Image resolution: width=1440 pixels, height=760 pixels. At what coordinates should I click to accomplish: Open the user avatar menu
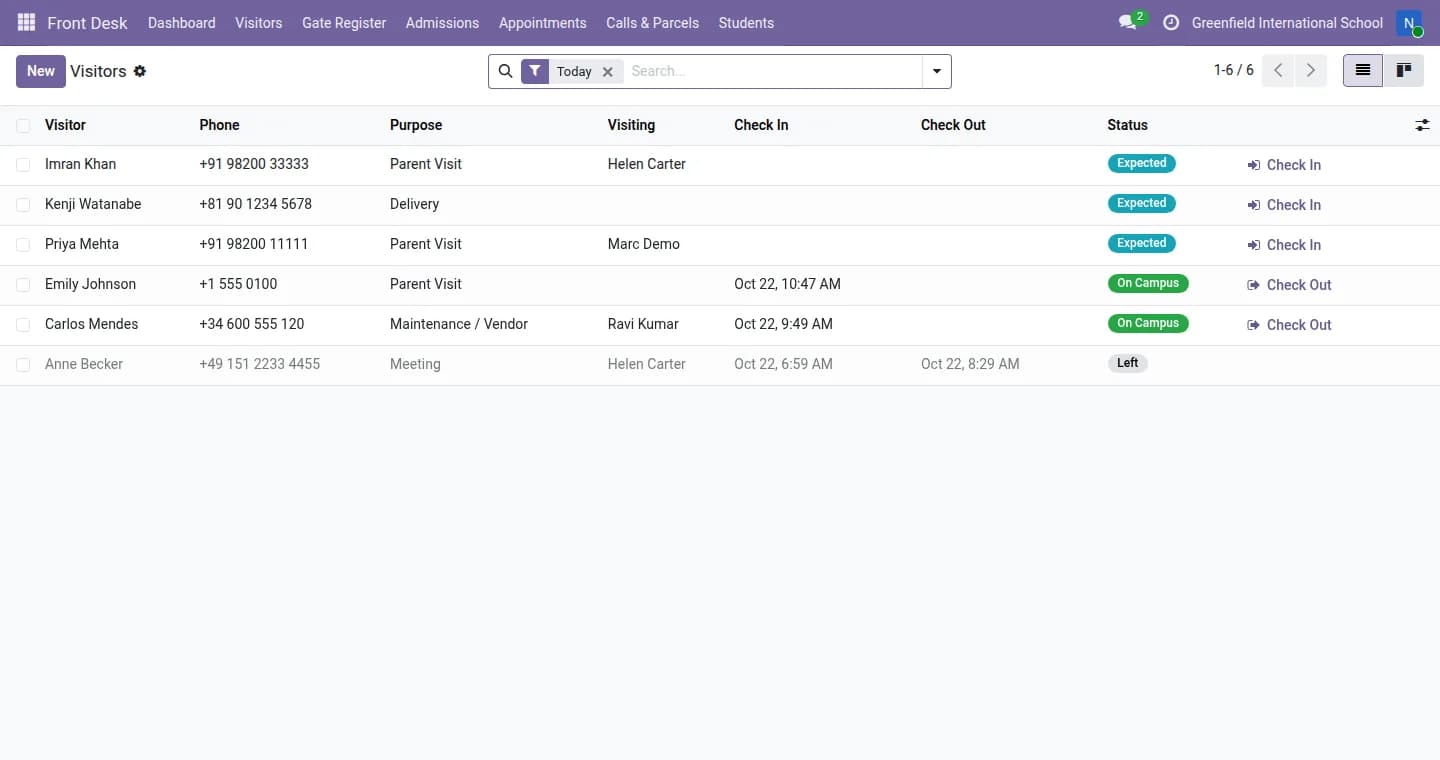tap(1409, 23)
